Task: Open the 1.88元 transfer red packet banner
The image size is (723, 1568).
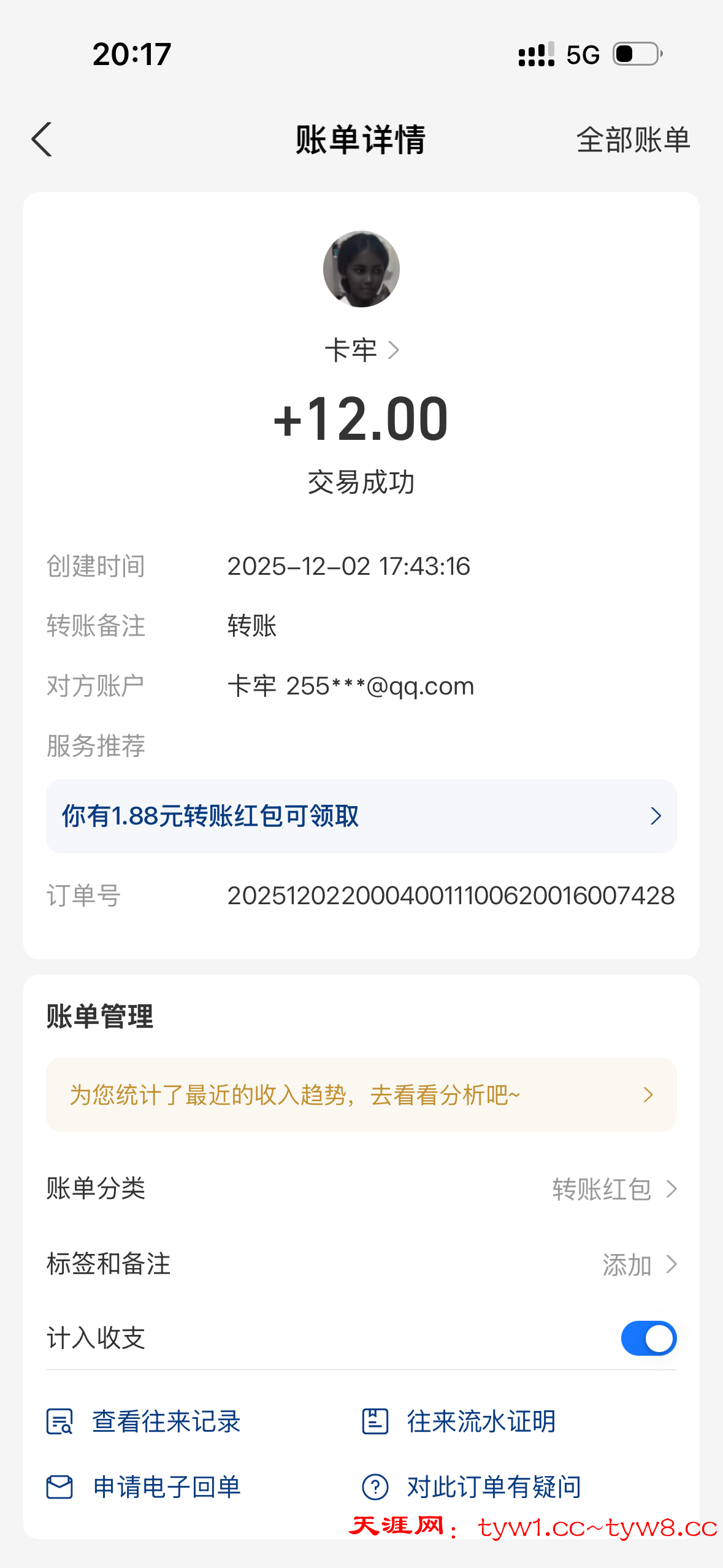Action: [361, 816]
